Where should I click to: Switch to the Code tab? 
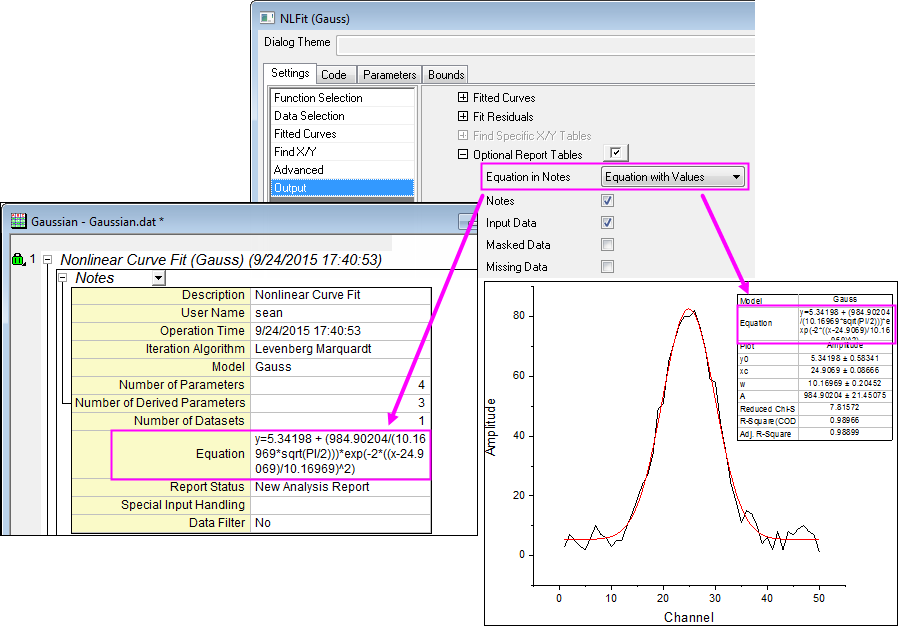[334, 75]
